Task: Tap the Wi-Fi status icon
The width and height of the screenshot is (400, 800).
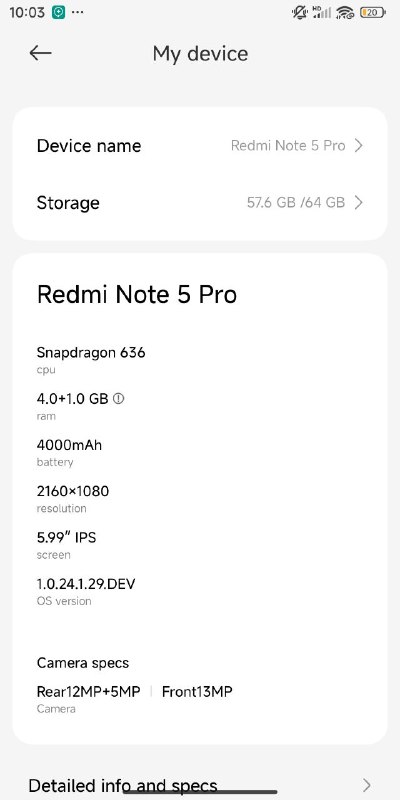Action: coord(345,12)
